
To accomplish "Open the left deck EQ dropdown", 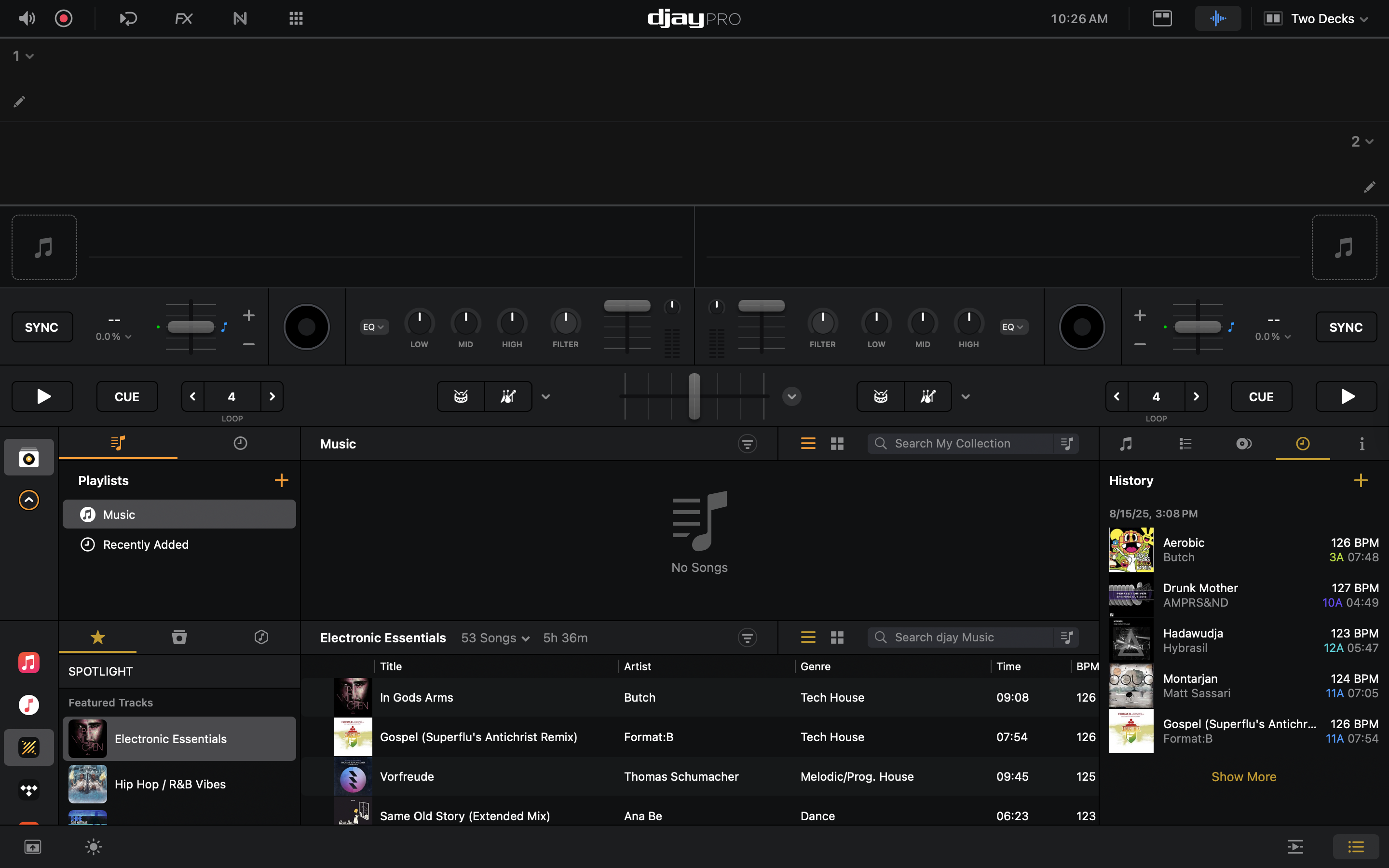I will point(374,327).
